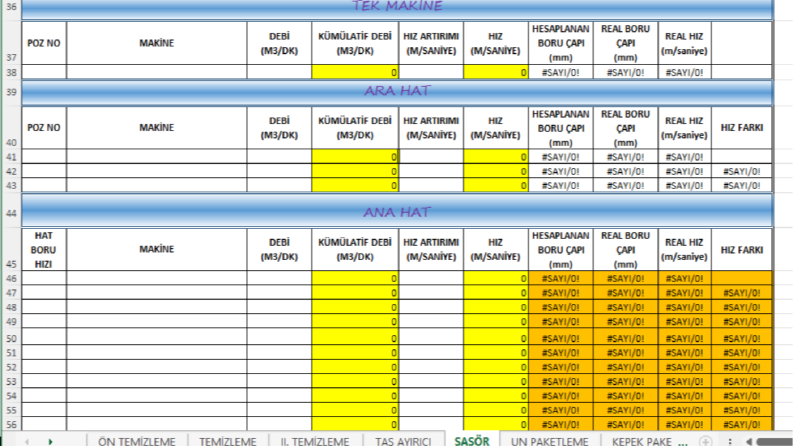The image size is (793, 446).
Task: Select row header 41
Action: pyautogui.click(x=11, y=157)
